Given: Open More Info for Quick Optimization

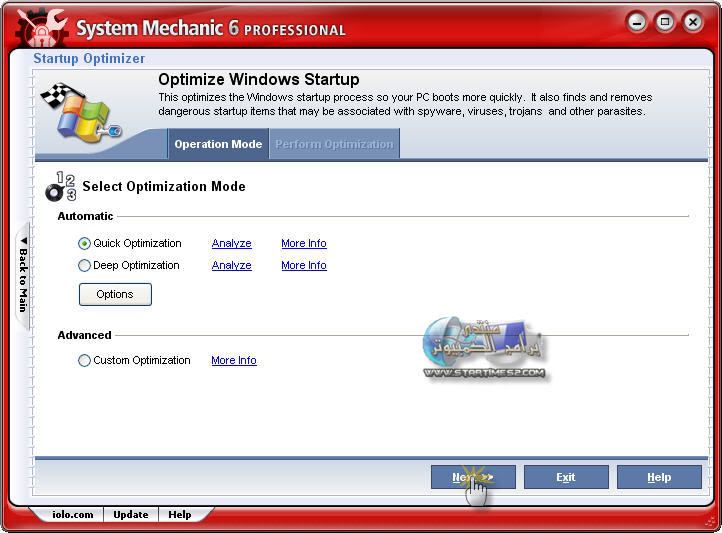Looking at the screenshot, I should pyautogui.click(x=304, y=243).
